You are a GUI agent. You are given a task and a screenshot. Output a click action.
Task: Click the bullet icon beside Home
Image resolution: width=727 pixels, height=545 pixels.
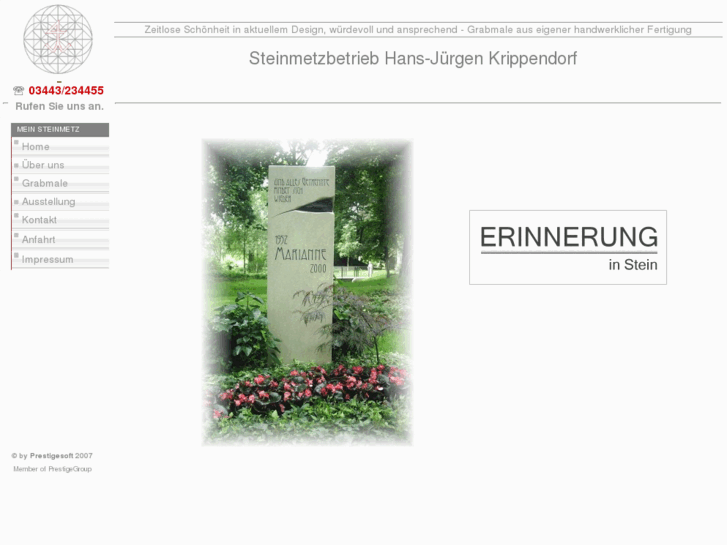tap(16, 143)
